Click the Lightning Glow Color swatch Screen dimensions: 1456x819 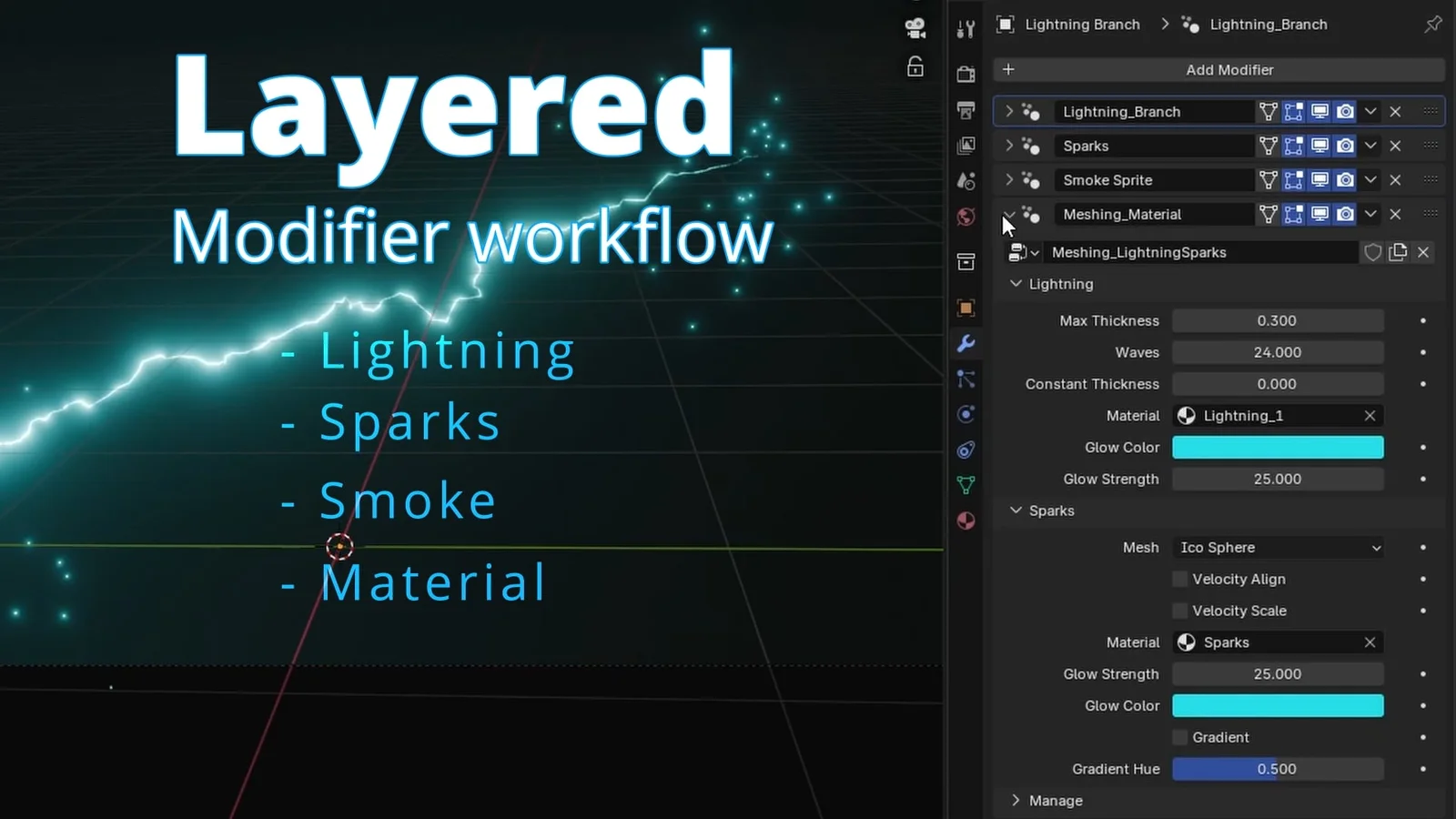[x=1278, y=448]
